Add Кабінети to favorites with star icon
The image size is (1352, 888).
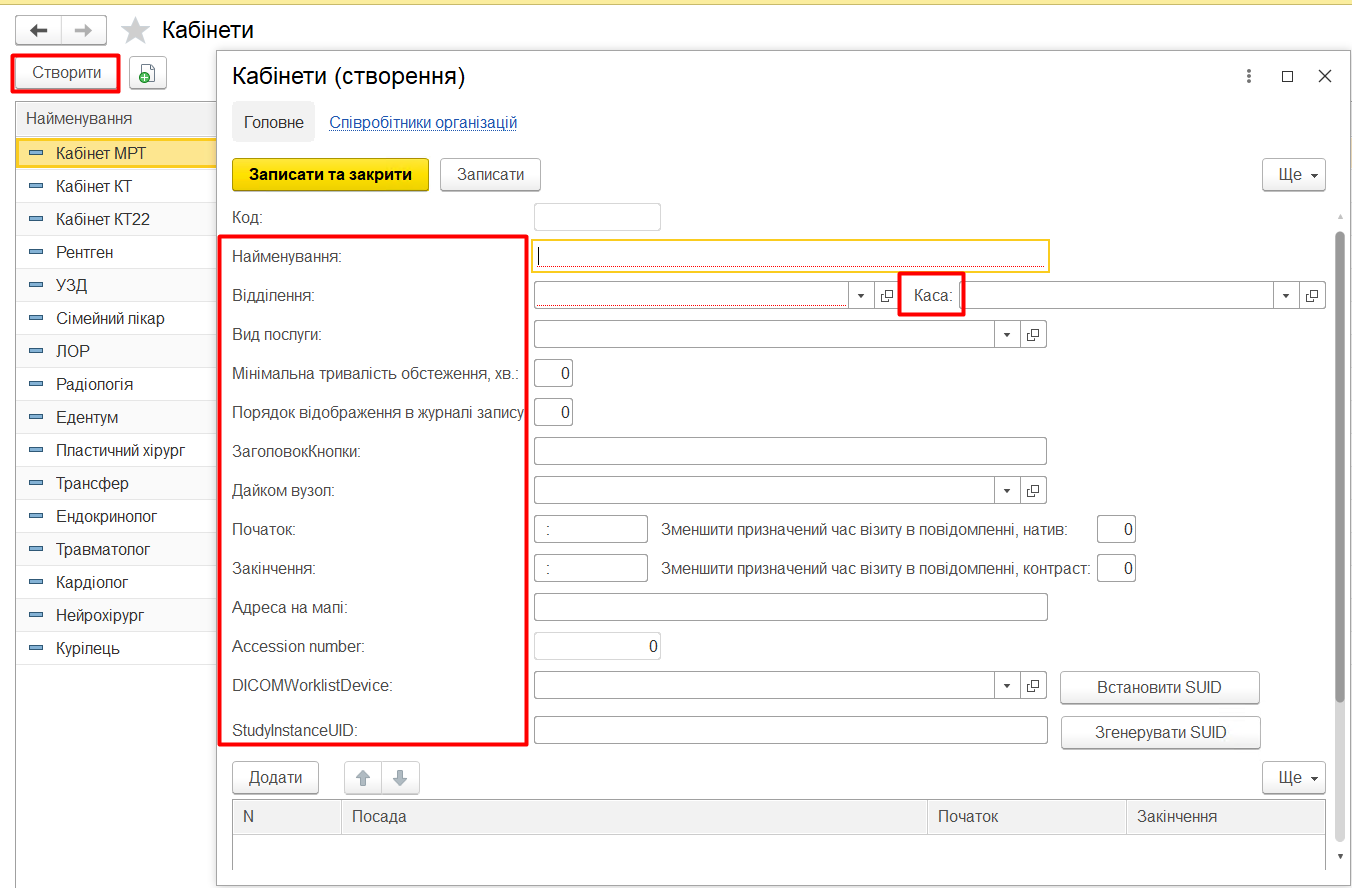point(135,31)
